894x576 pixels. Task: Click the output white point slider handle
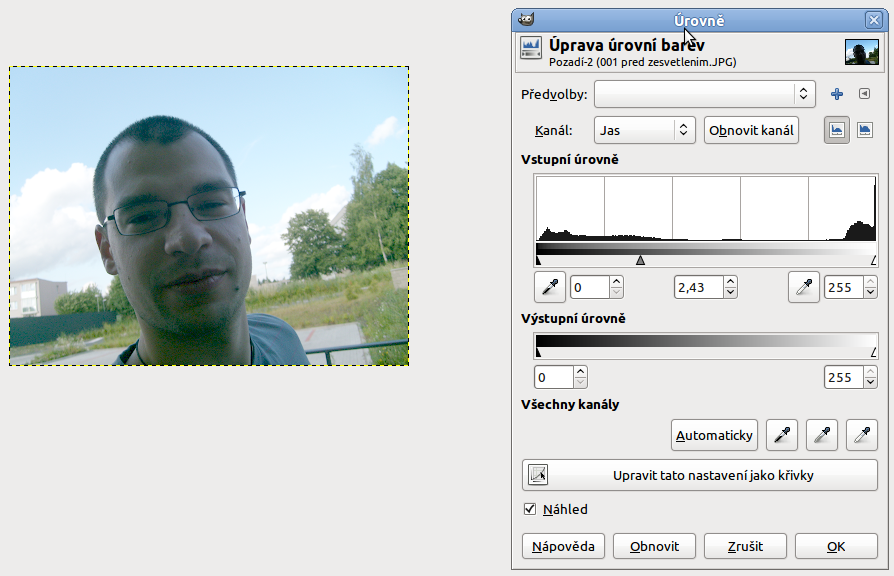(x=873, y=352)
